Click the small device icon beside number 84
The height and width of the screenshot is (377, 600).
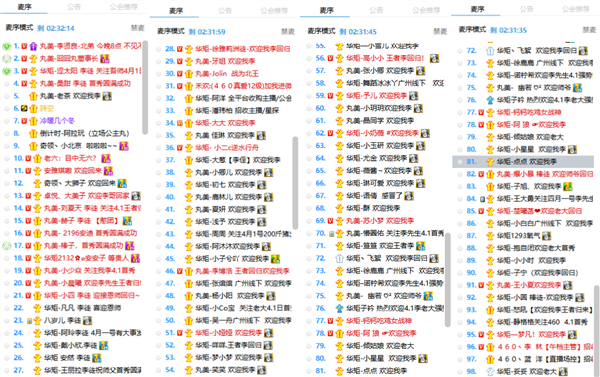click(482, 199)
